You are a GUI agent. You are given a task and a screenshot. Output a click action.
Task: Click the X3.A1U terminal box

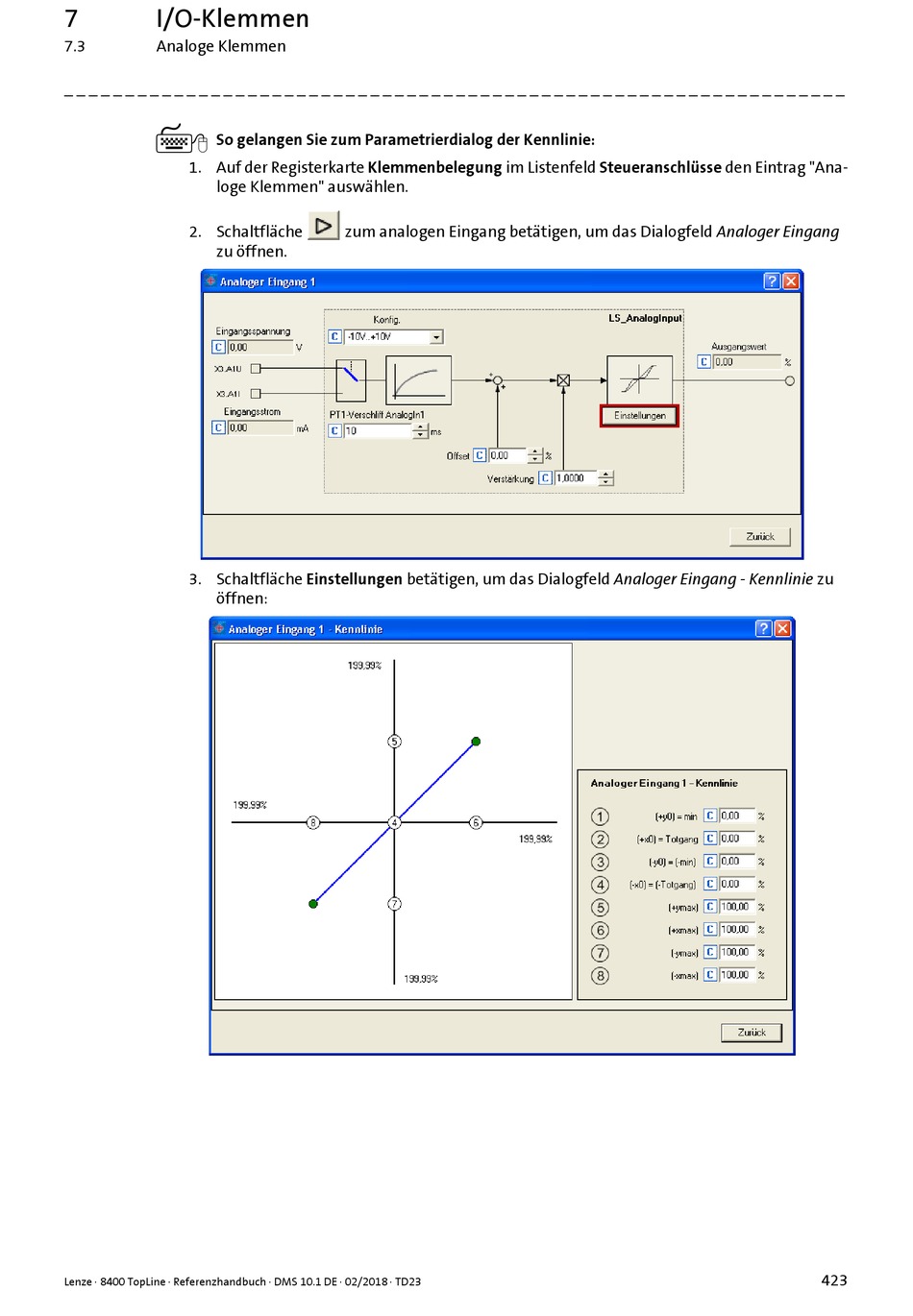point(256,368)
